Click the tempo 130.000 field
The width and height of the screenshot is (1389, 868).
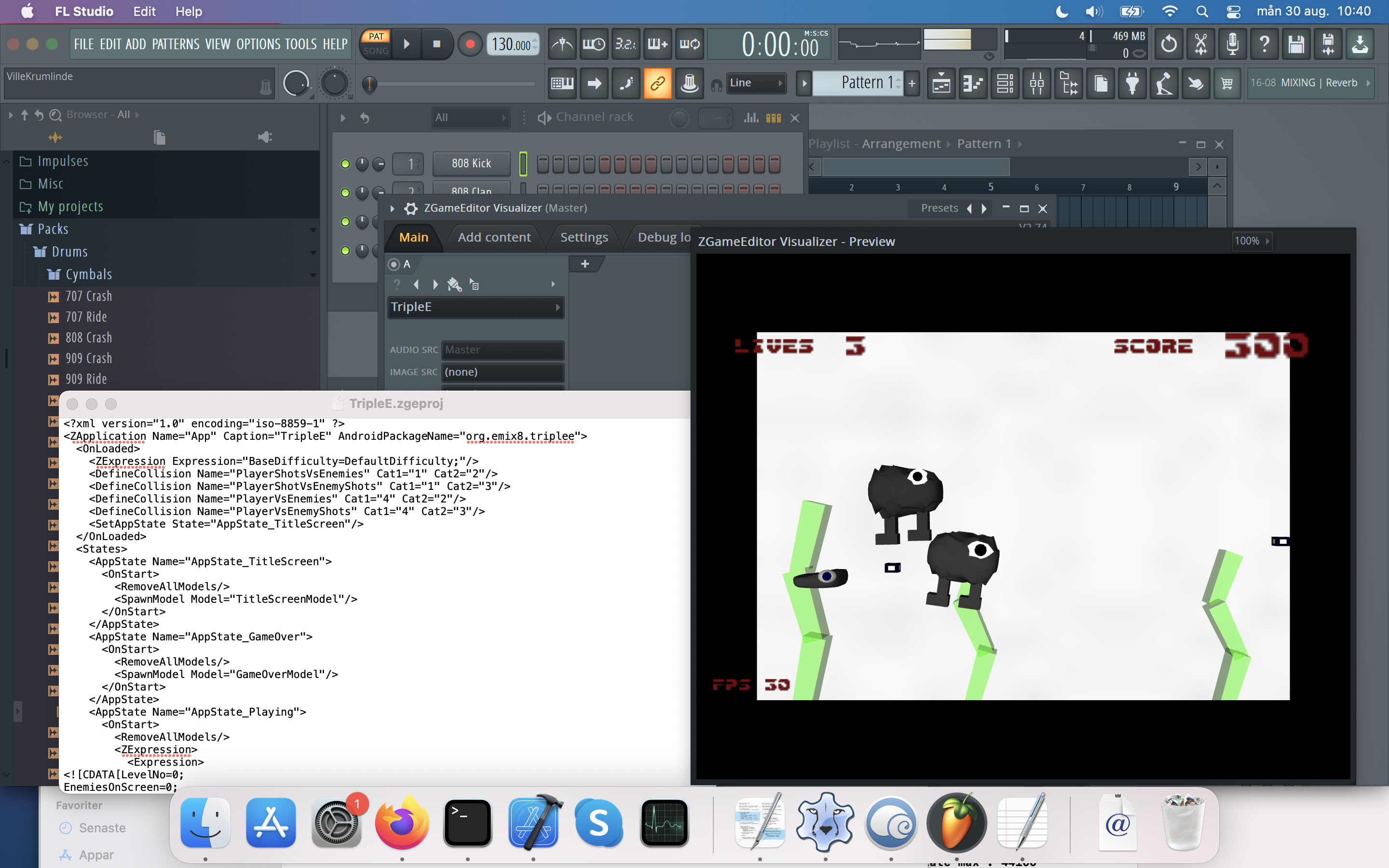pos(513,44)
